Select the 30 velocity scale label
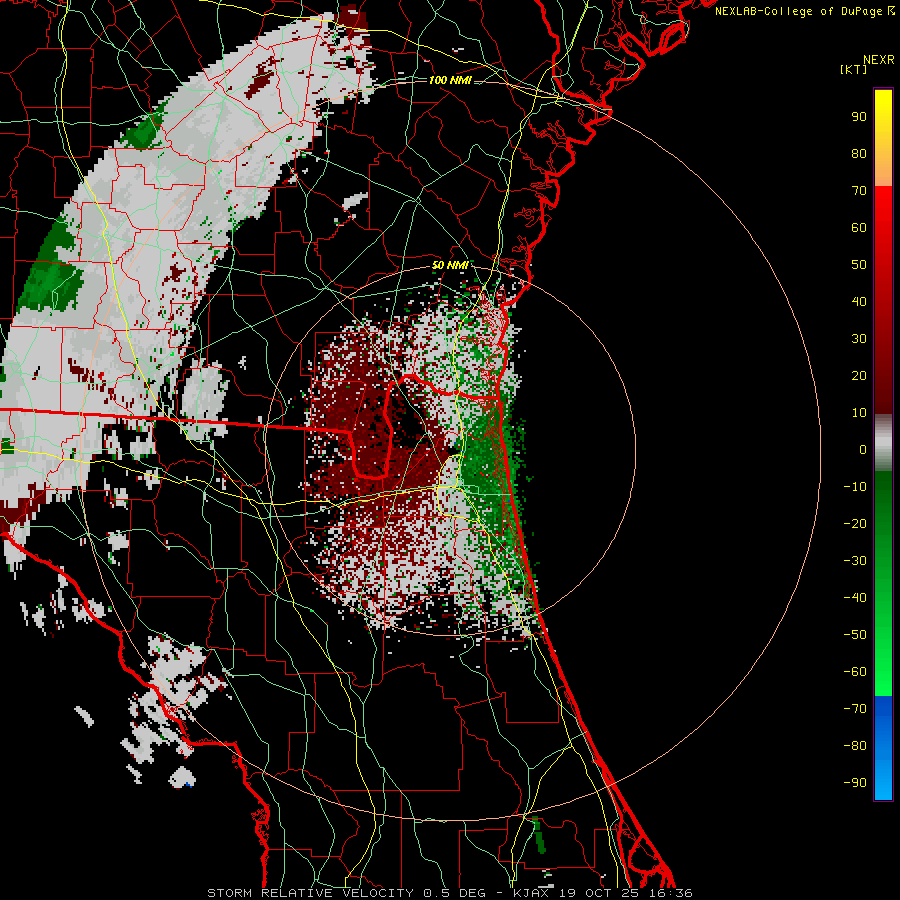 (859, 339)
